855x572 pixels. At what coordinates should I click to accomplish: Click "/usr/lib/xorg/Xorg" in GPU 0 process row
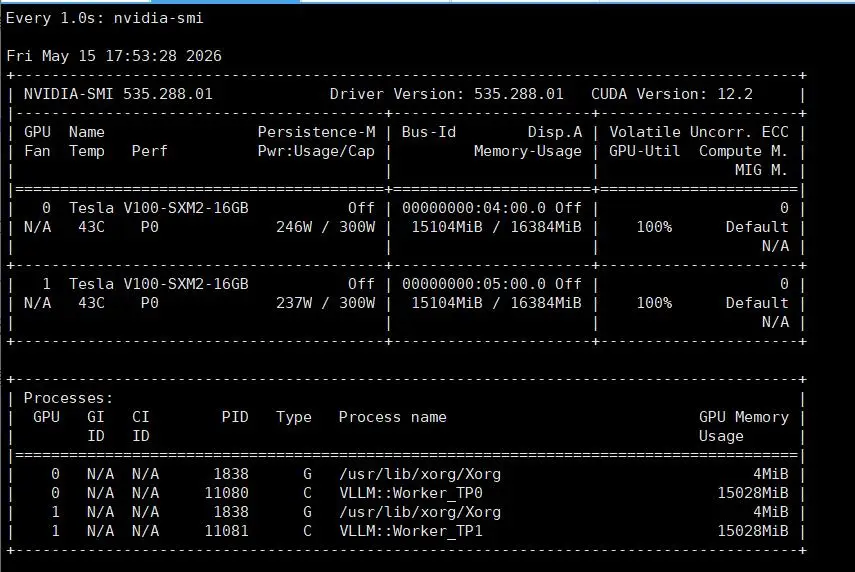420,474
